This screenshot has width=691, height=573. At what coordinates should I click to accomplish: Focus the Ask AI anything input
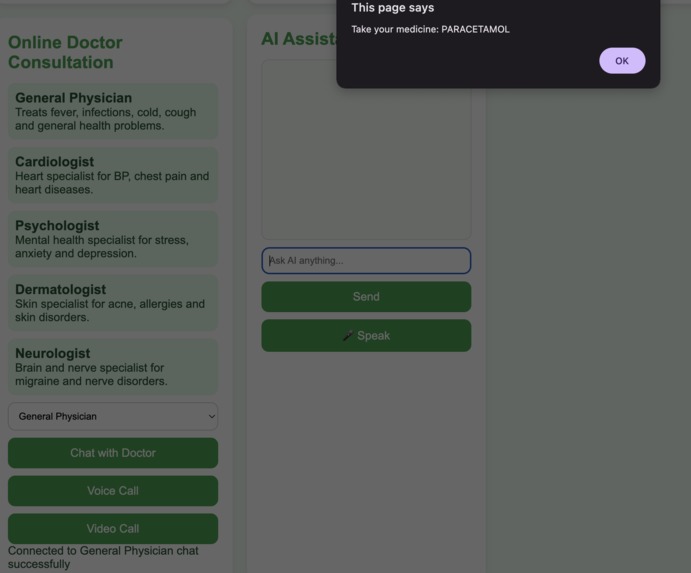(366, 260)
